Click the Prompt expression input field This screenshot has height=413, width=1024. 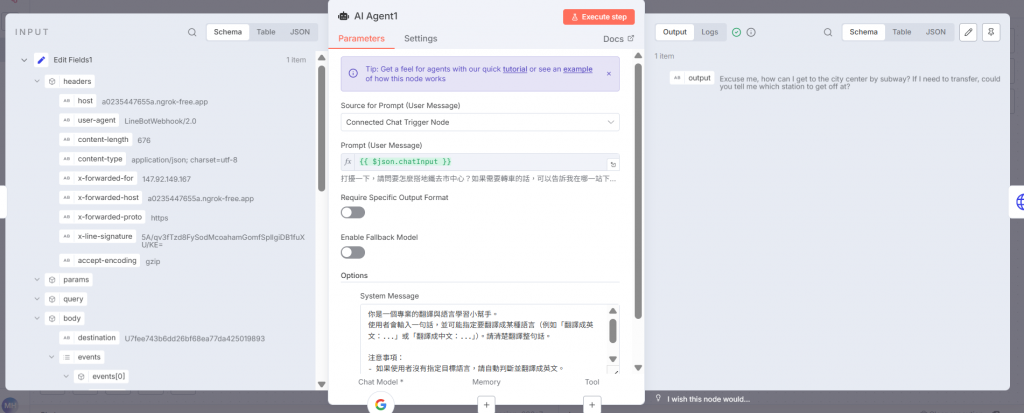pos(480,161)
